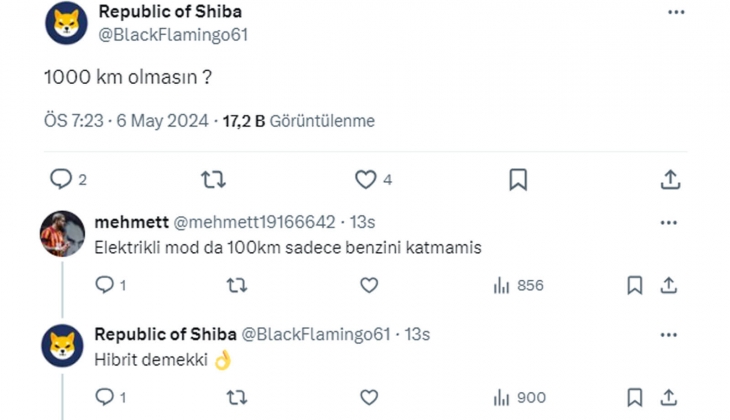
Task: Bookmark mehmett's reply
Action: tap(634, 285)
